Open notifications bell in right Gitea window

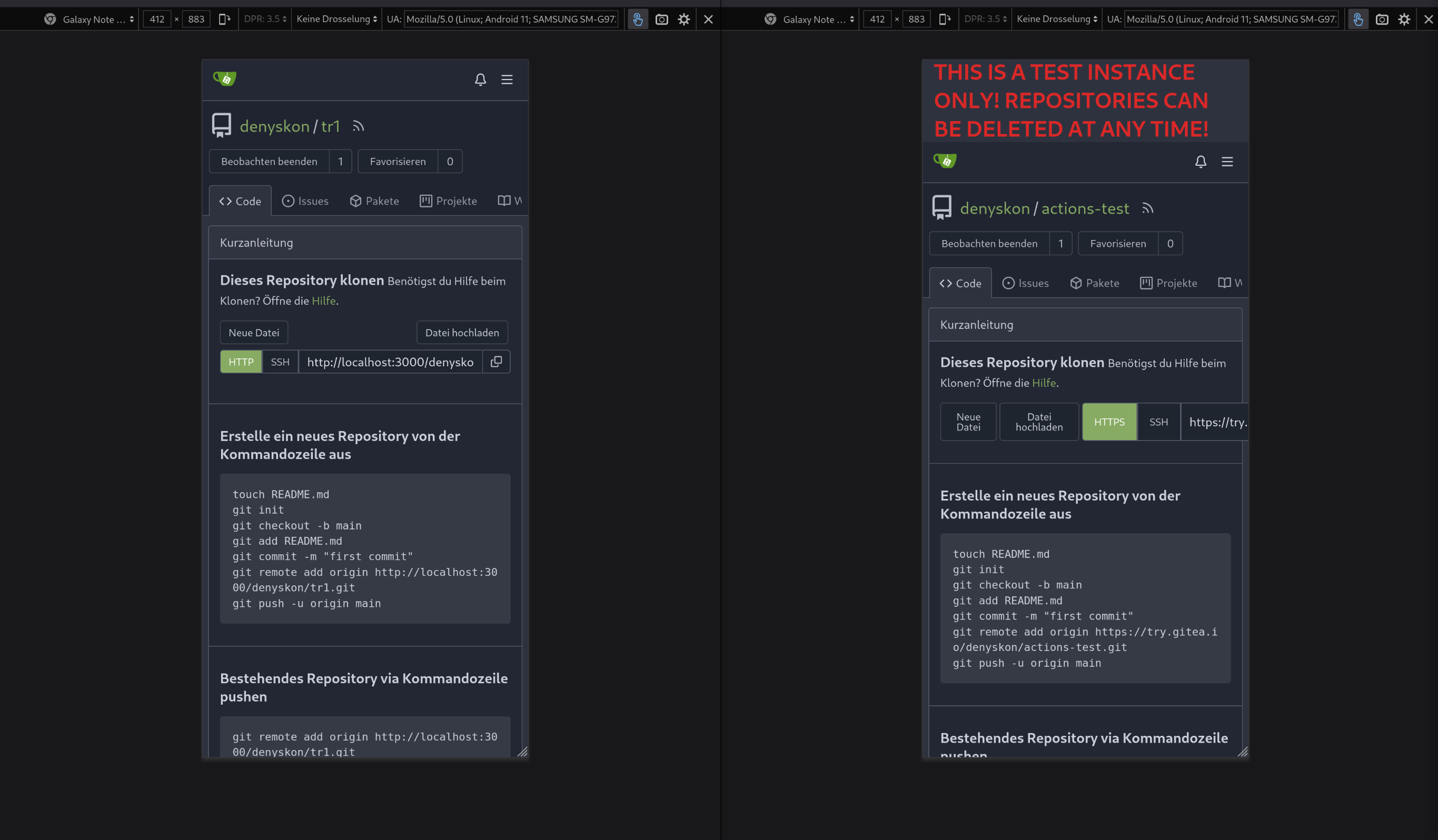click(1201, 162)
